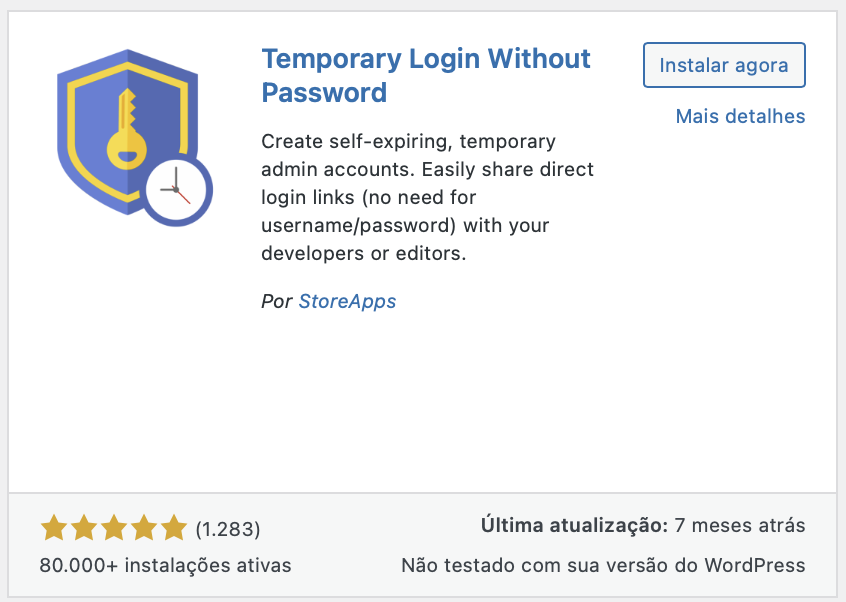Click the 80.000+ instalações ativas text

pyautogui.click(x=166, y=565)
